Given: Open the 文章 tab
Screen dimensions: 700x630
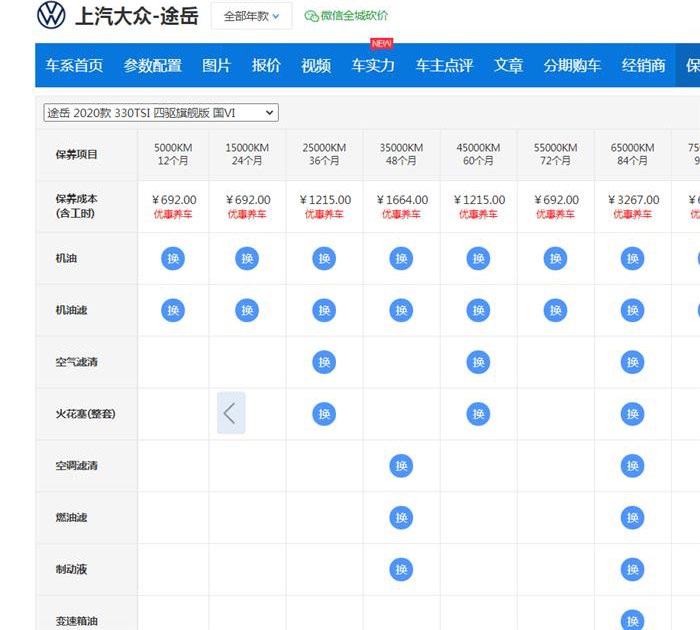Looking at the screenshot, I should 508,66.
